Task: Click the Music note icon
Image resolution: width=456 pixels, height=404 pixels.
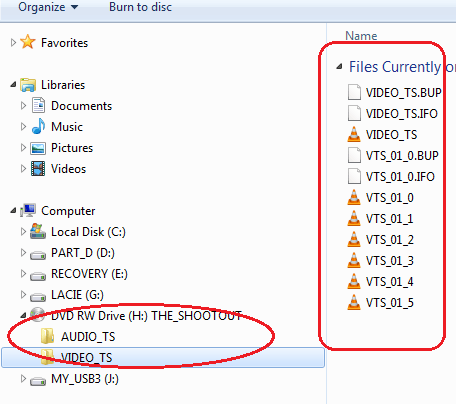Action: [38, 126]
